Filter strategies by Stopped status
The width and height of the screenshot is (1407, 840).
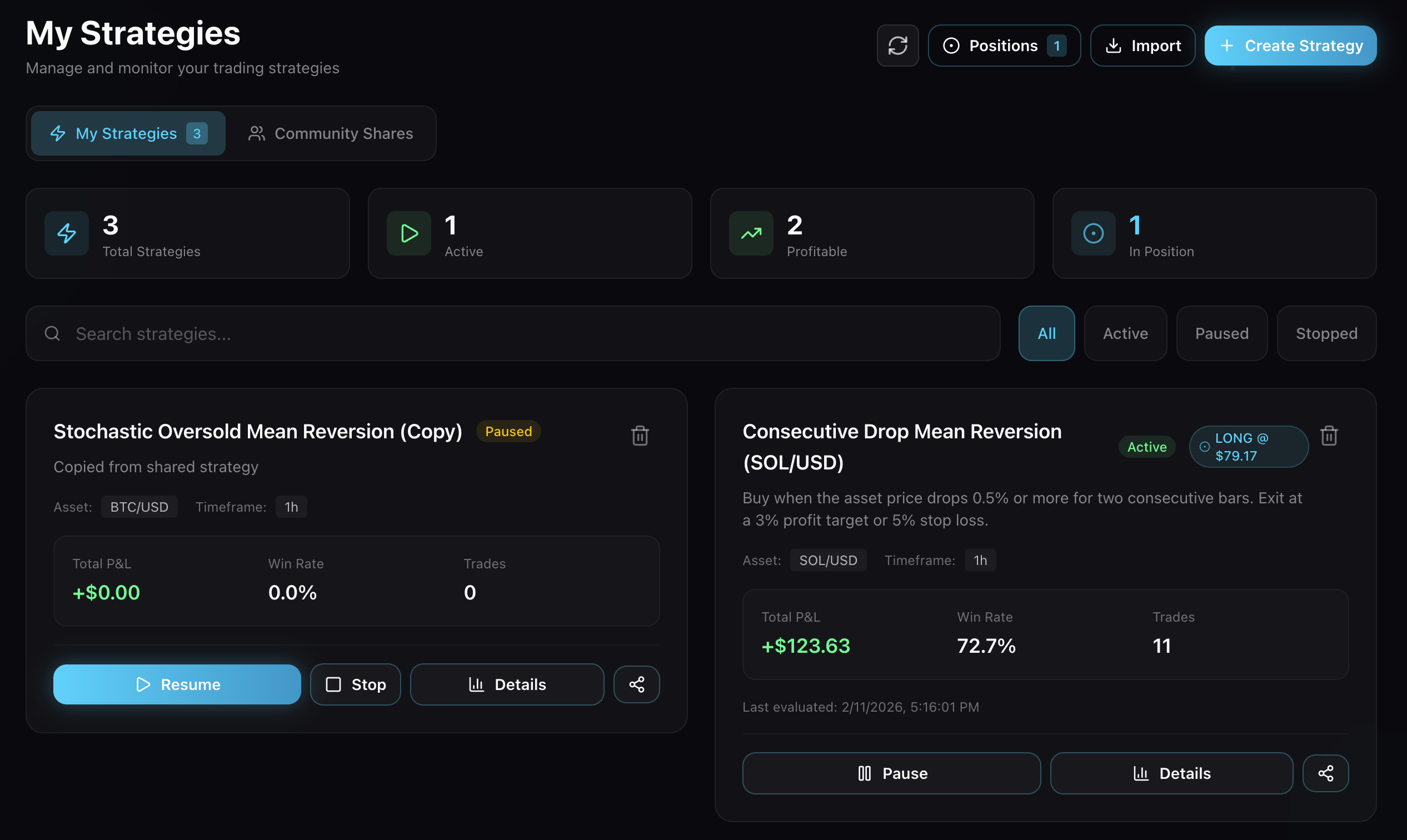(1326, 333)
